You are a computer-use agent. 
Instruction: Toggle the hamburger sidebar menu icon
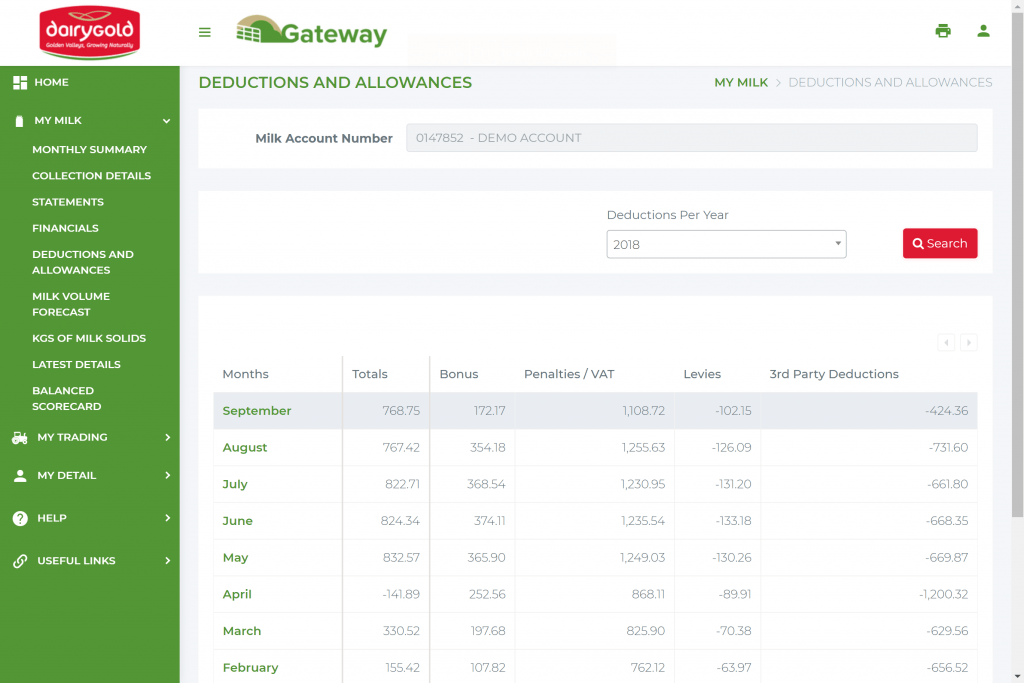(204, 32)
